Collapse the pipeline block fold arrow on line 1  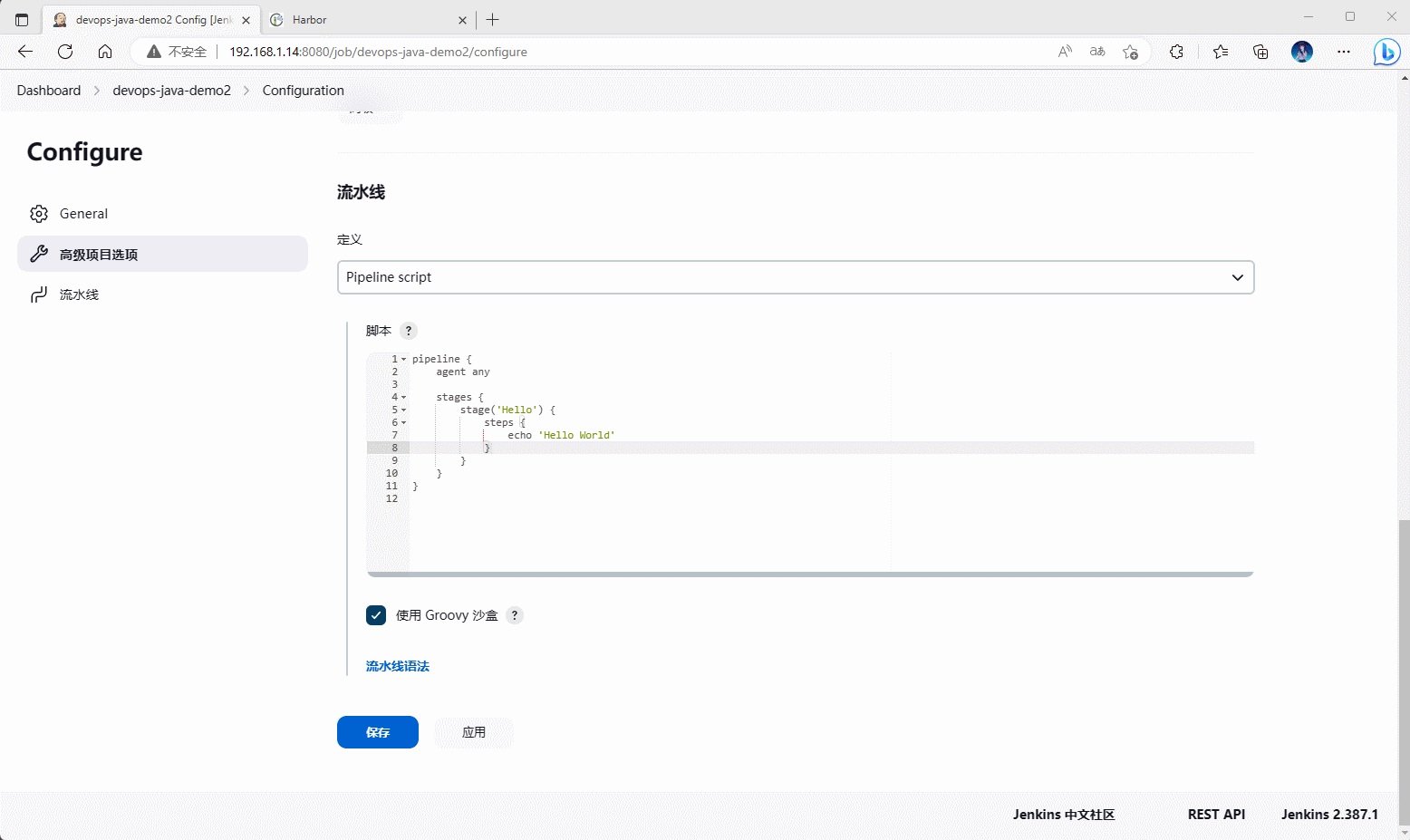click(x=404, y=360)
